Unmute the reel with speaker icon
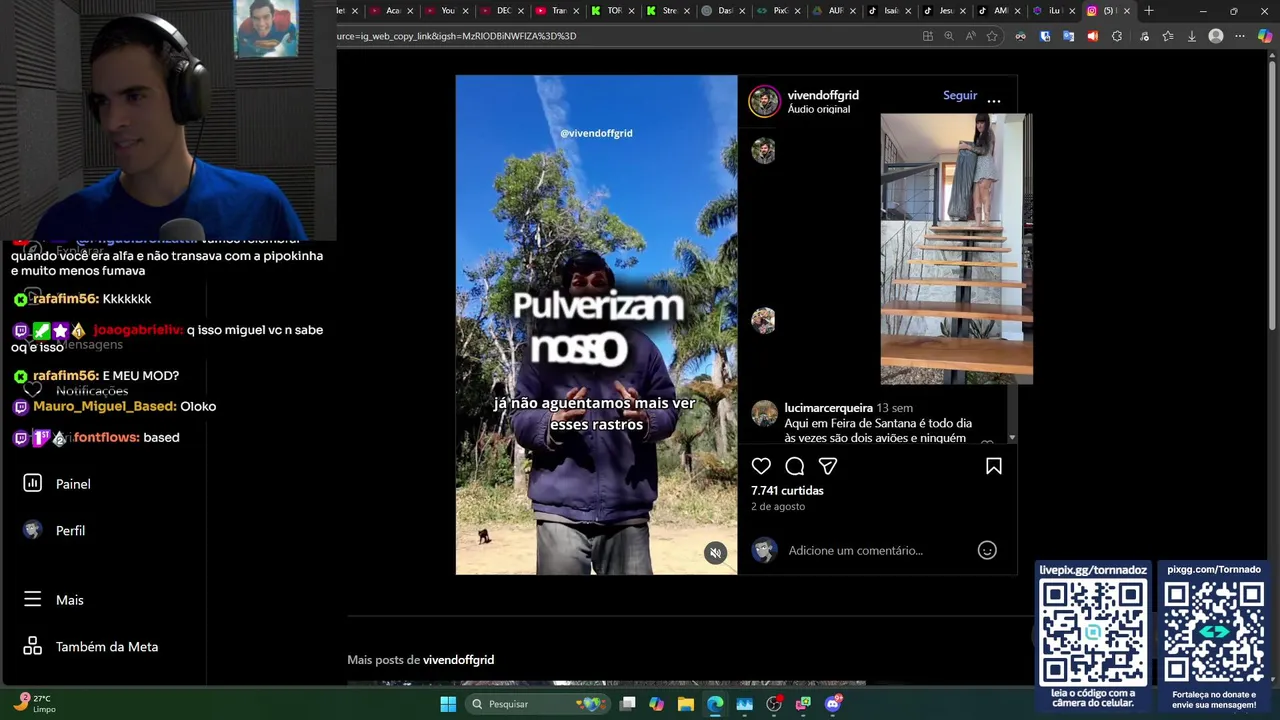This screenshot has height=720, width=1280. coord(715,553)
